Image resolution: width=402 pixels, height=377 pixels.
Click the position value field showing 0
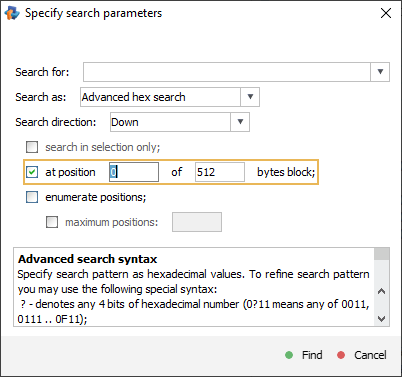click(134, 172)
